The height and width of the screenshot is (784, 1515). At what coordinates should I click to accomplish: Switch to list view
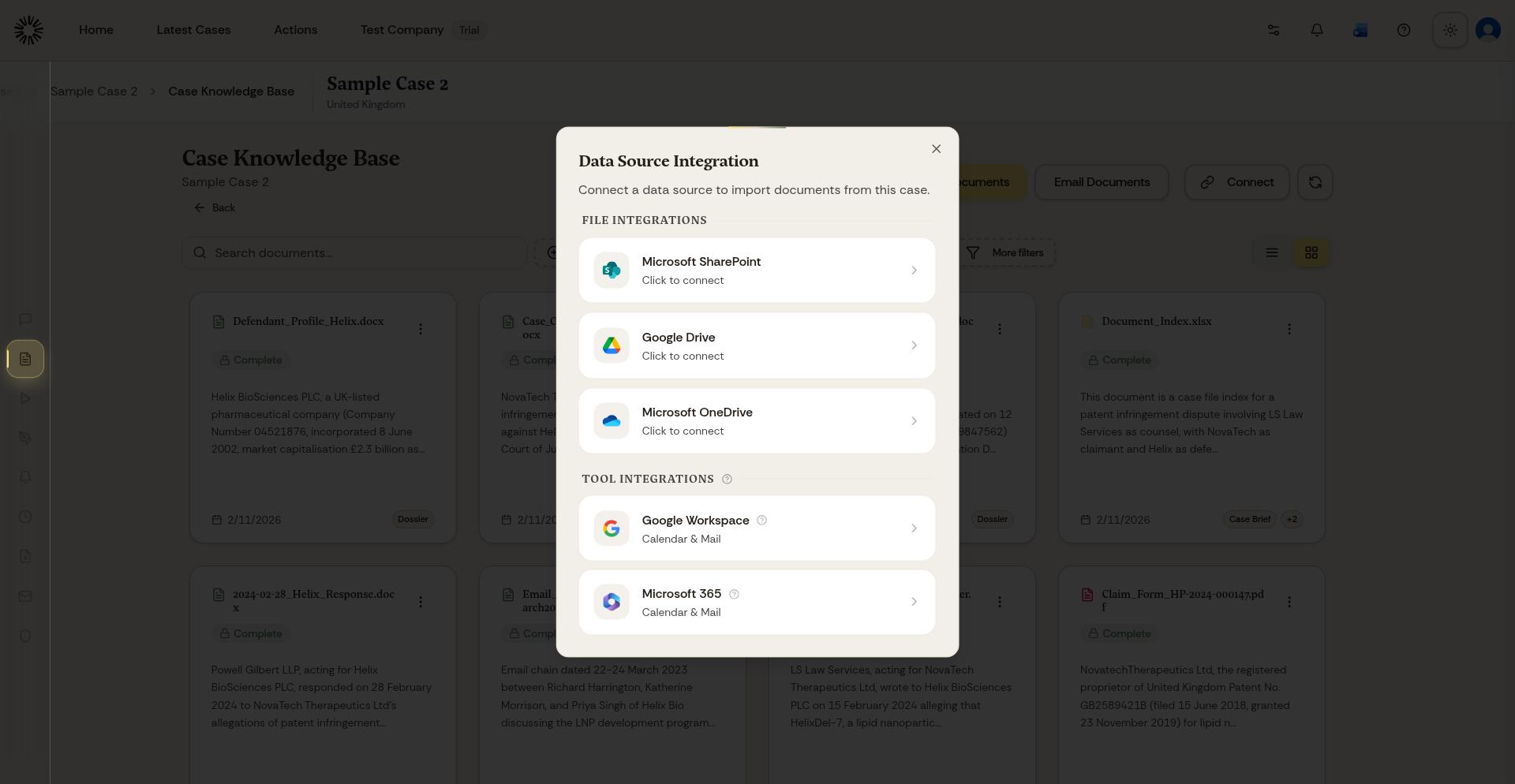pos(1272,252)
